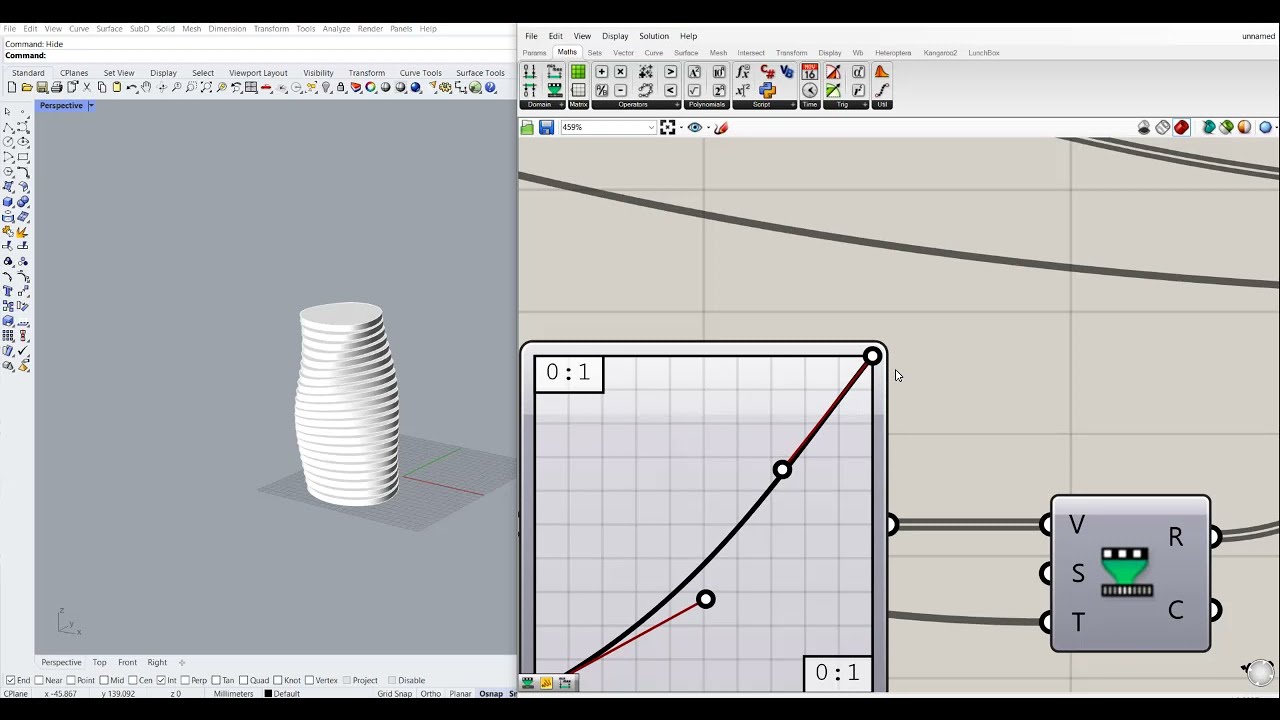This screenshot has height=720, width=1280.
Task: Click the Rhino Lock padlock icon
Action: click(x=341, y=88)
